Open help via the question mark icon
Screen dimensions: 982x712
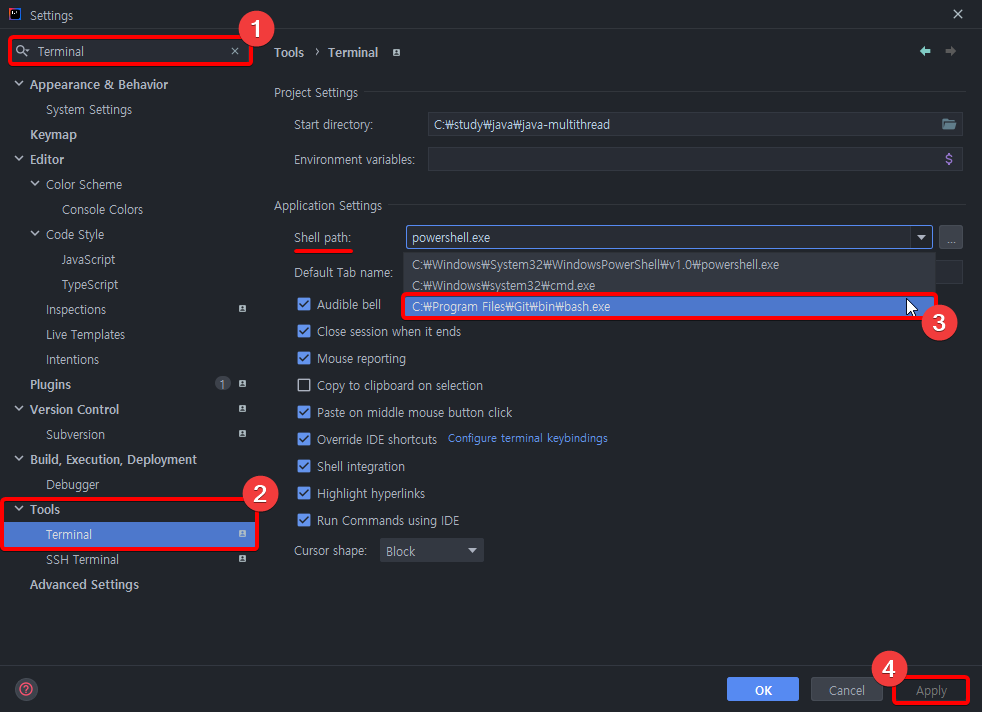tap(25, 689)
